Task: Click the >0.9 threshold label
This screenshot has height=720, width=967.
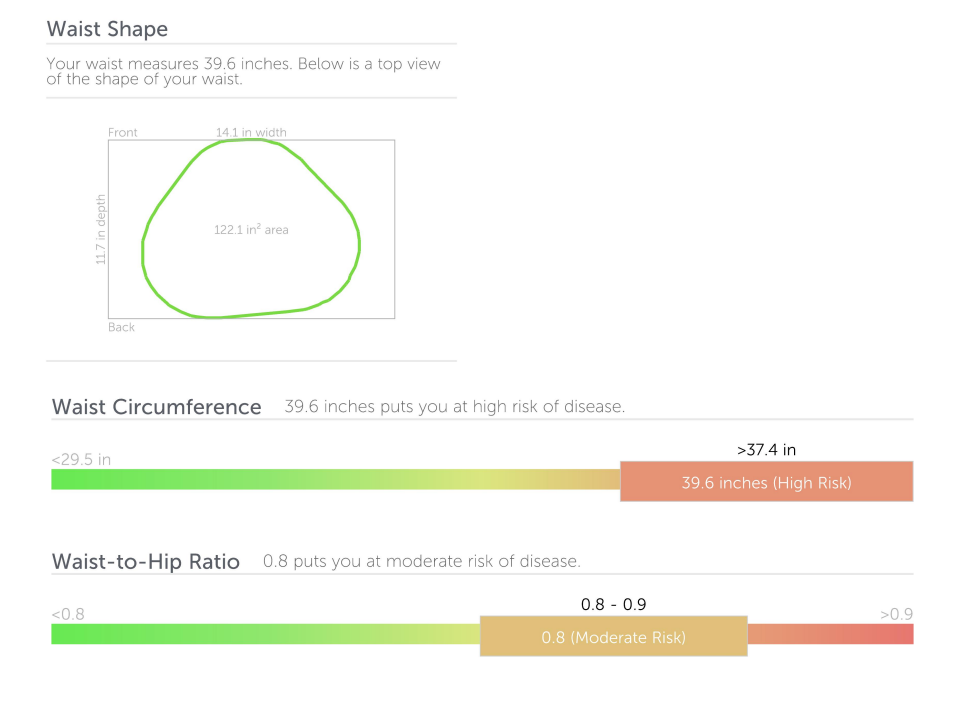Action: [x=897, y=614]
